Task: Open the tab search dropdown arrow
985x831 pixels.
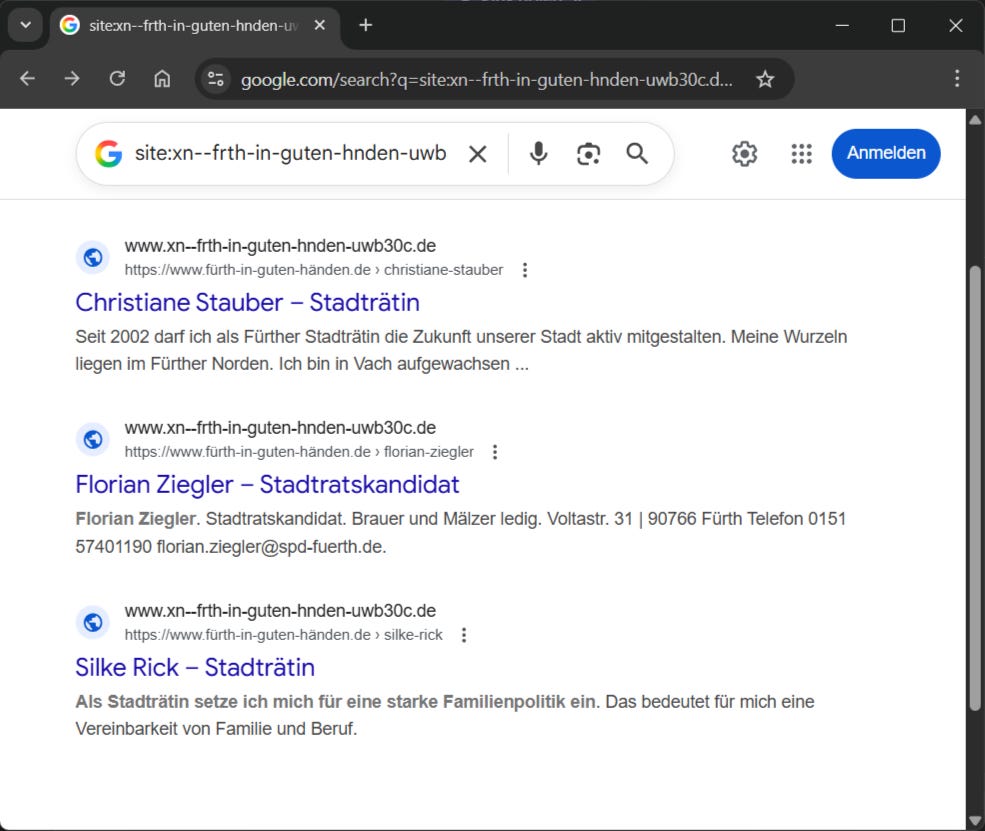Action: coord(26,25)
